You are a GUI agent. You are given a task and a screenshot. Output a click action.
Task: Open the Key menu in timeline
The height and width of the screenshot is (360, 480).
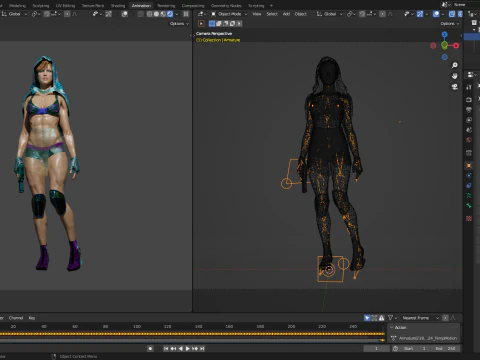coord(32,318)
